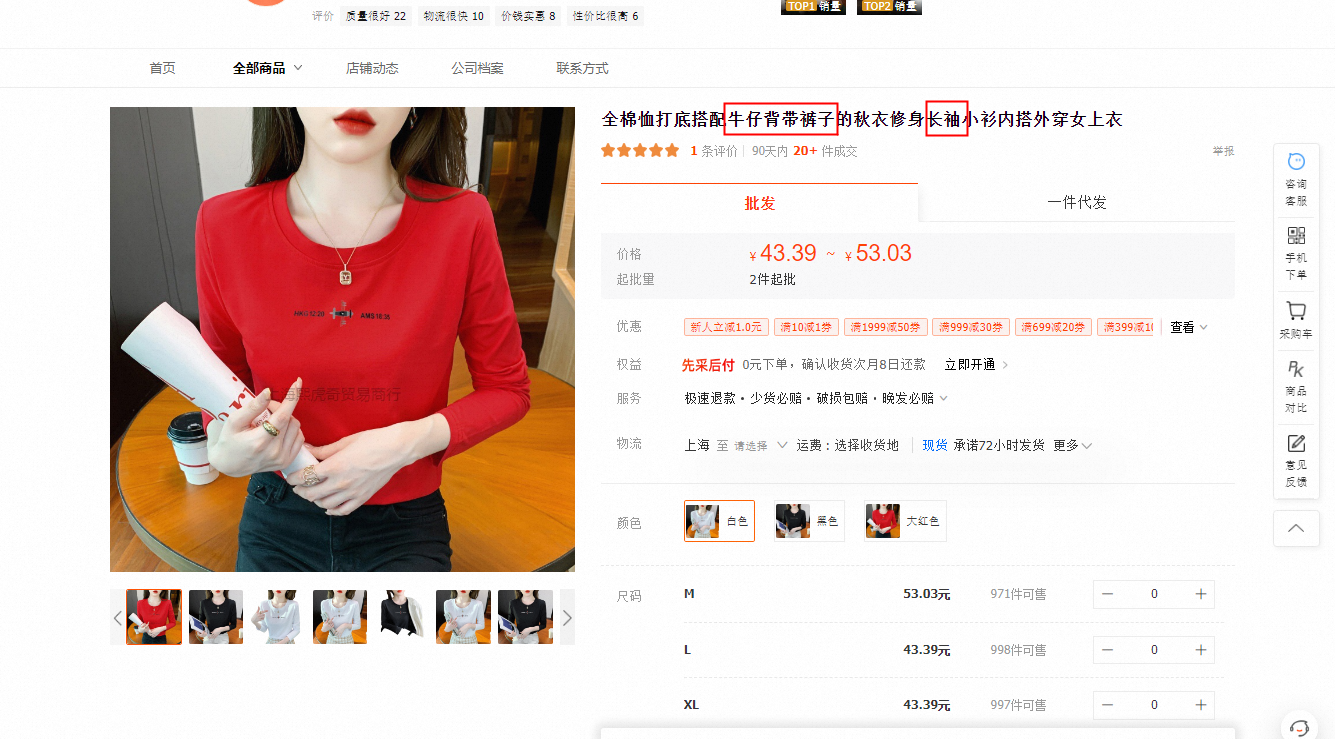Expand more logistics options with 更多
This screenshot has width=1335, height=739.
[1072, 445]
